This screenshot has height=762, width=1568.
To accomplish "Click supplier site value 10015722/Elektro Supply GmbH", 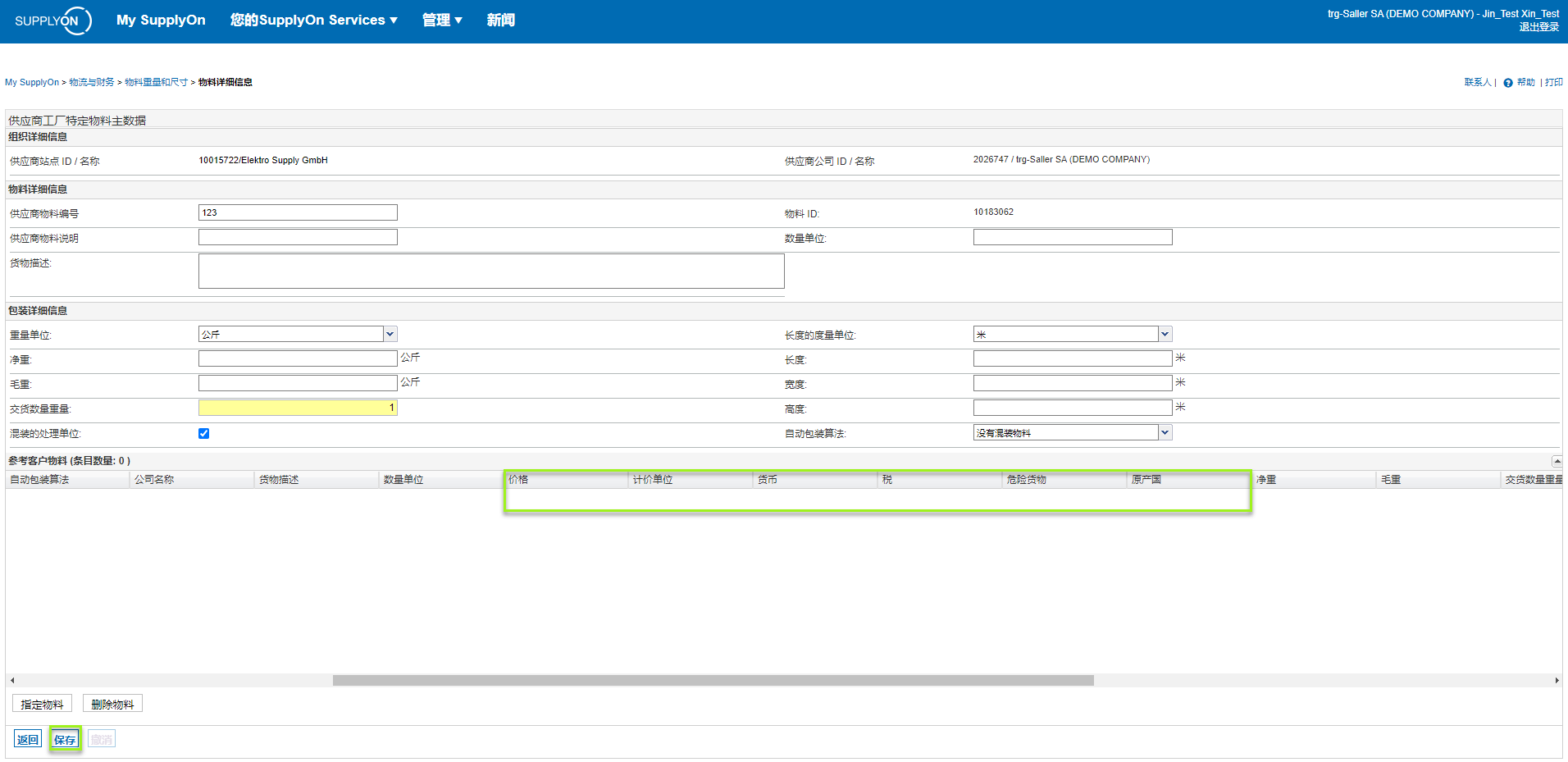I will [263, 160].
